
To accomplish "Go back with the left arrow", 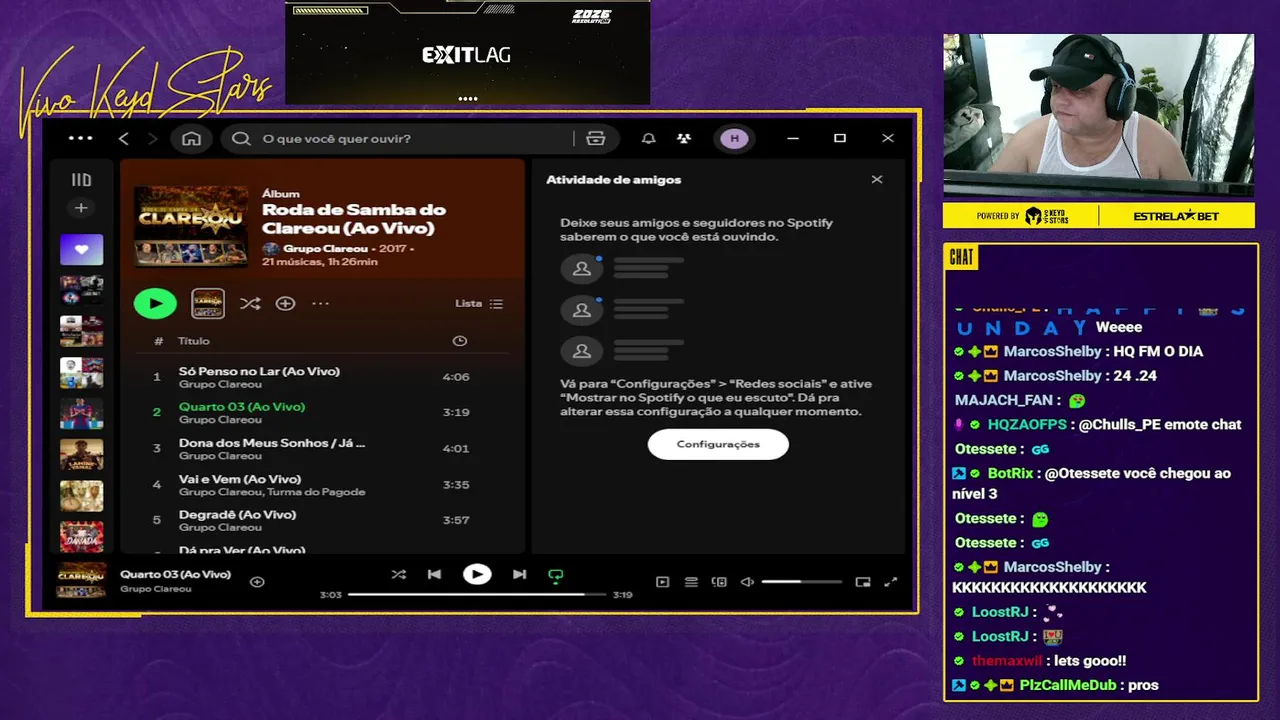I will 124,138.
